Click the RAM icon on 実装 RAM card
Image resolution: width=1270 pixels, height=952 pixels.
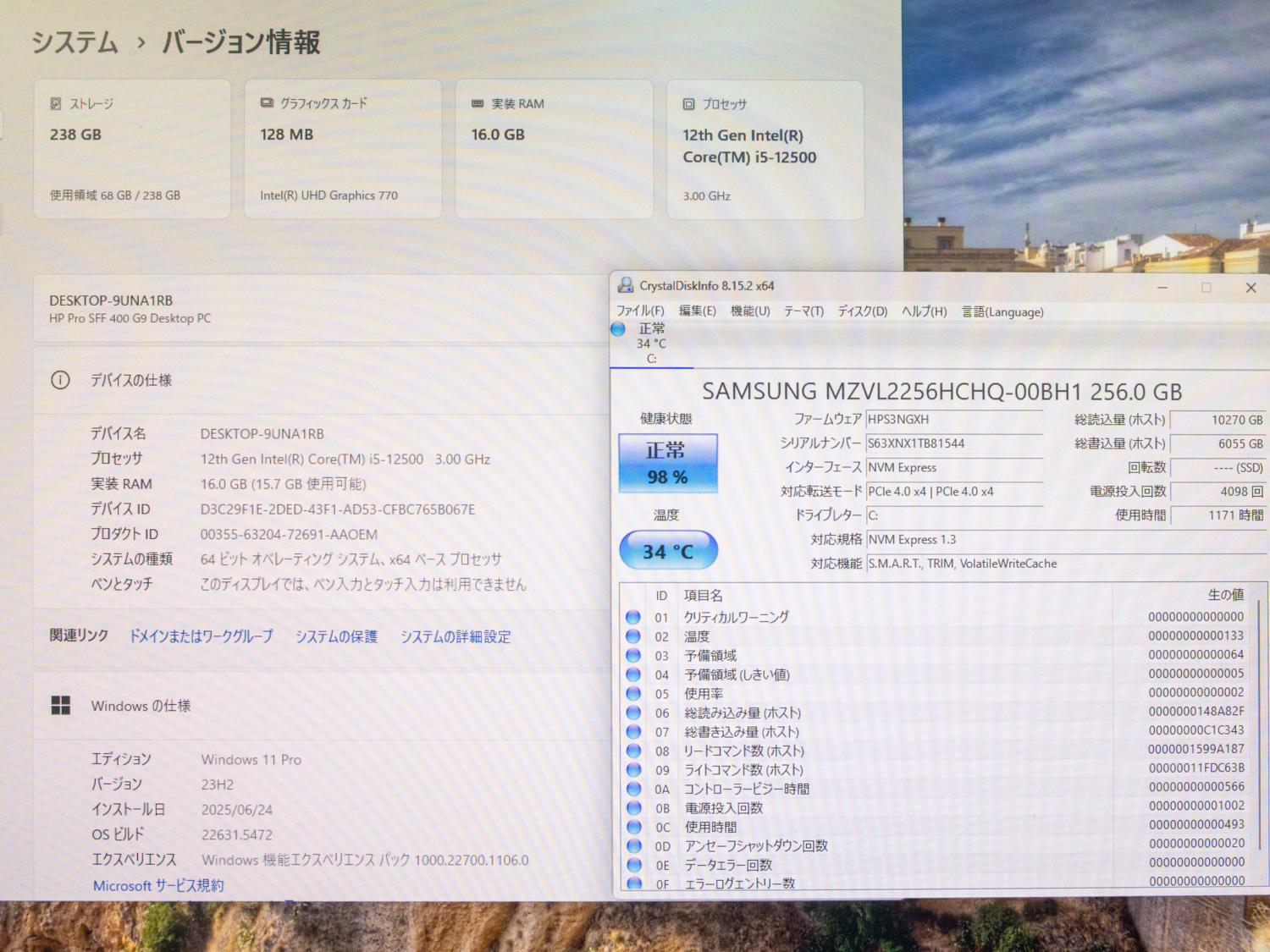click(x=478, y=103)
